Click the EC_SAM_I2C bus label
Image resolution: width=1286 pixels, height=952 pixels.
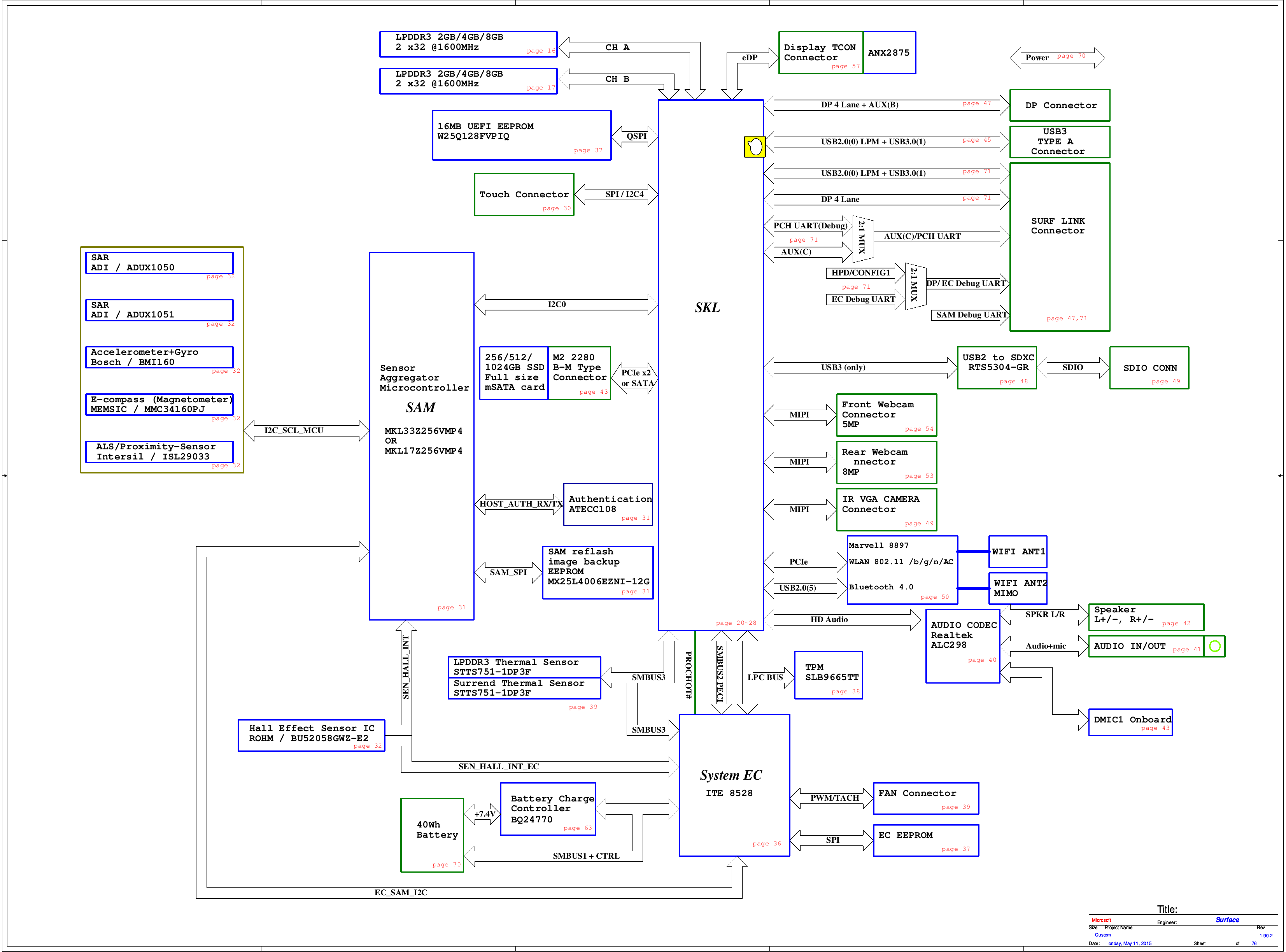(x=401, y=893)
